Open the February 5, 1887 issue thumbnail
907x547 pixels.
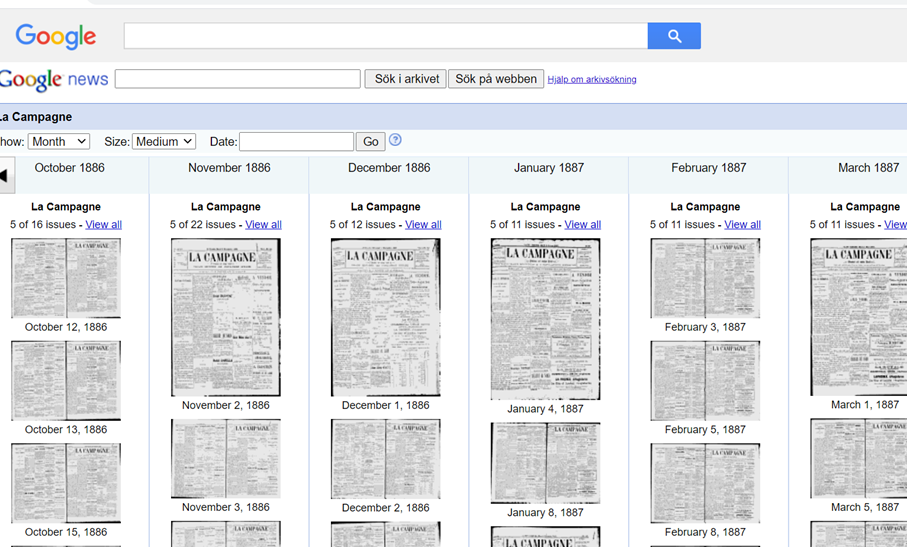pos(705,380)
